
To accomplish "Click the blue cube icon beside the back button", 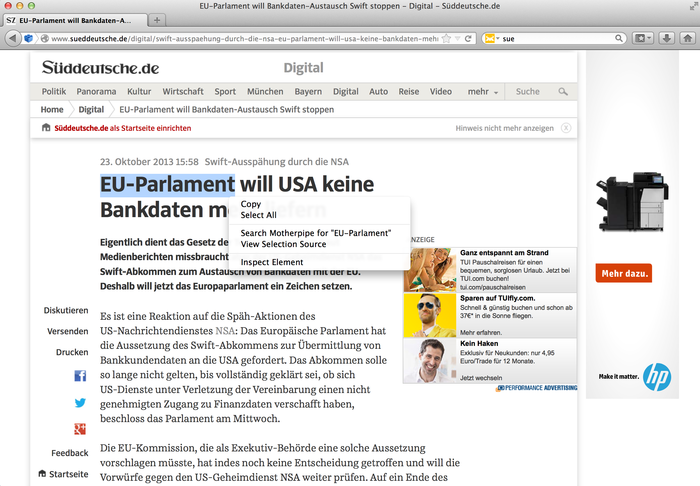I will coord(28,38).
